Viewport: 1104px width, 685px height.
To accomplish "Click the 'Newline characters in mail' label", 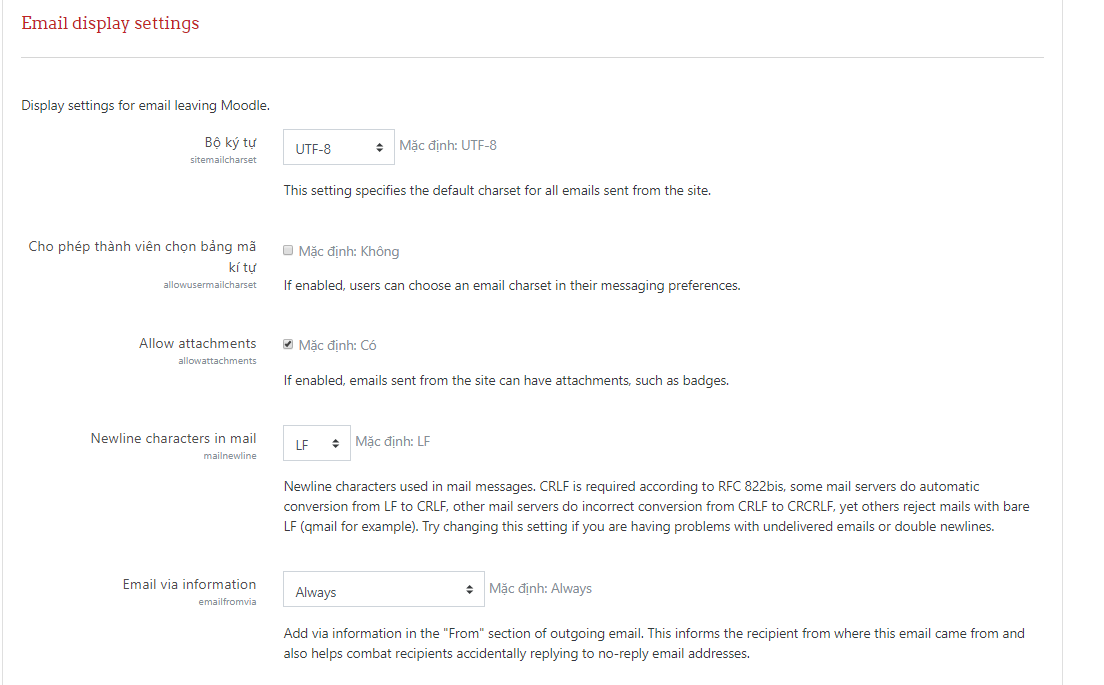I will coord(173,438).
